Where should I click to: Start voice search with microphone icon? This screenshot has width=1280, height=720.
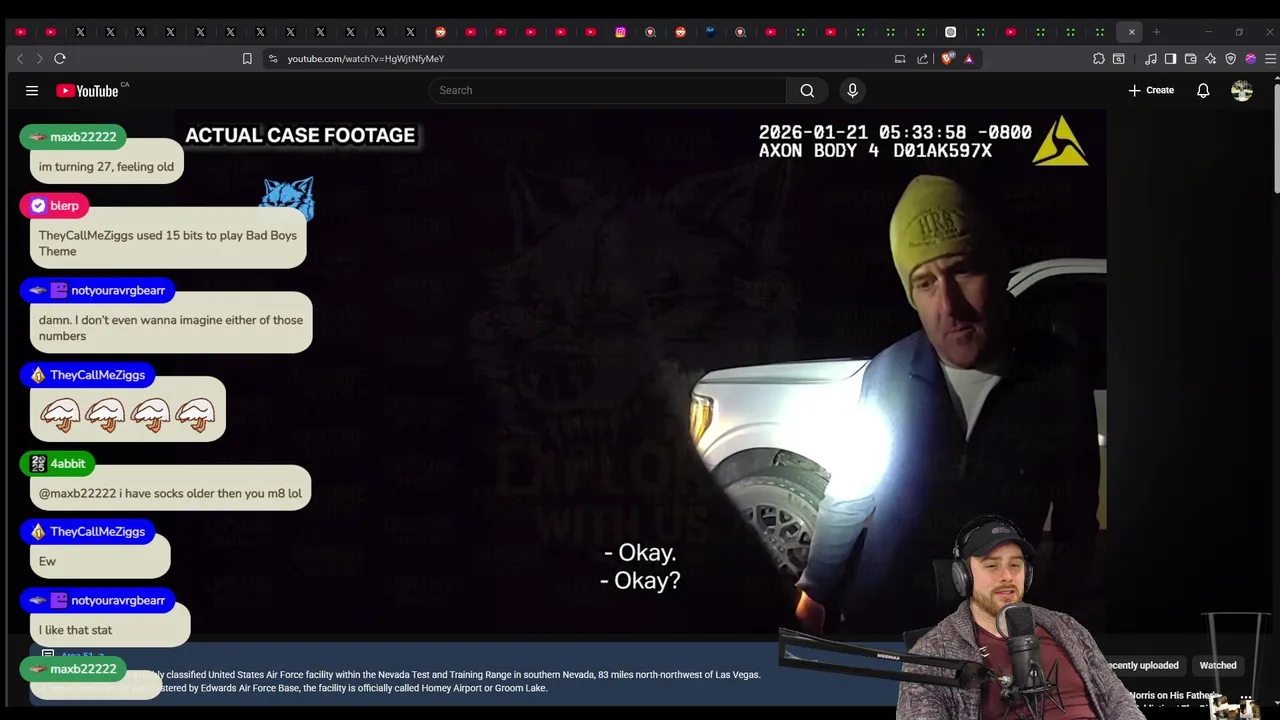point(852,90)
